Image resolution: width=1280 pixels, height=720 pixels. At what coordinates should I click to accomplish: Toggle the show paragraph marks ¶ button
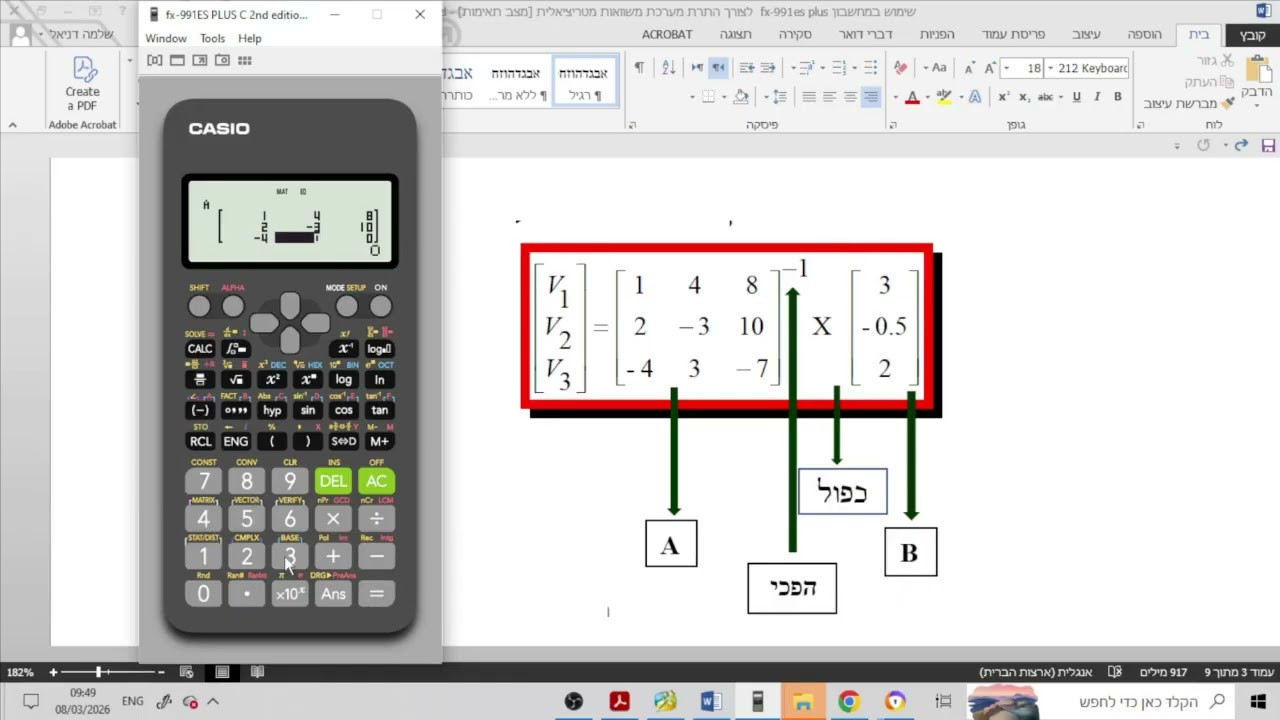click(640, 68)
